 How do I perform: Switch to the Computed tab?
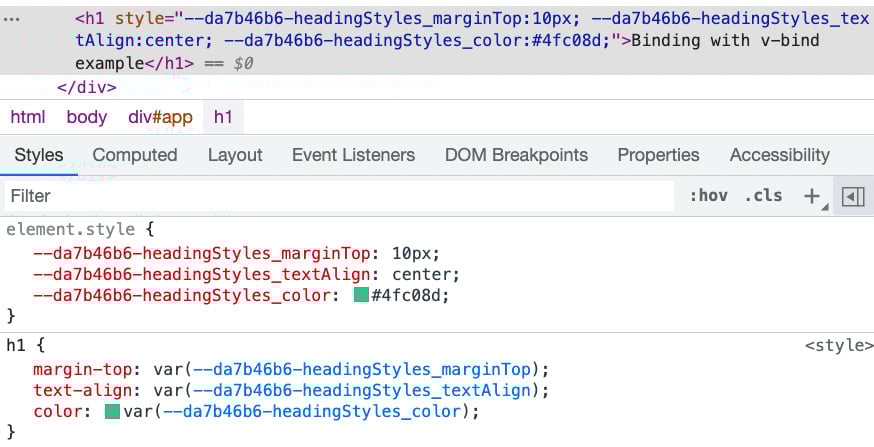[x=135, y=155]
